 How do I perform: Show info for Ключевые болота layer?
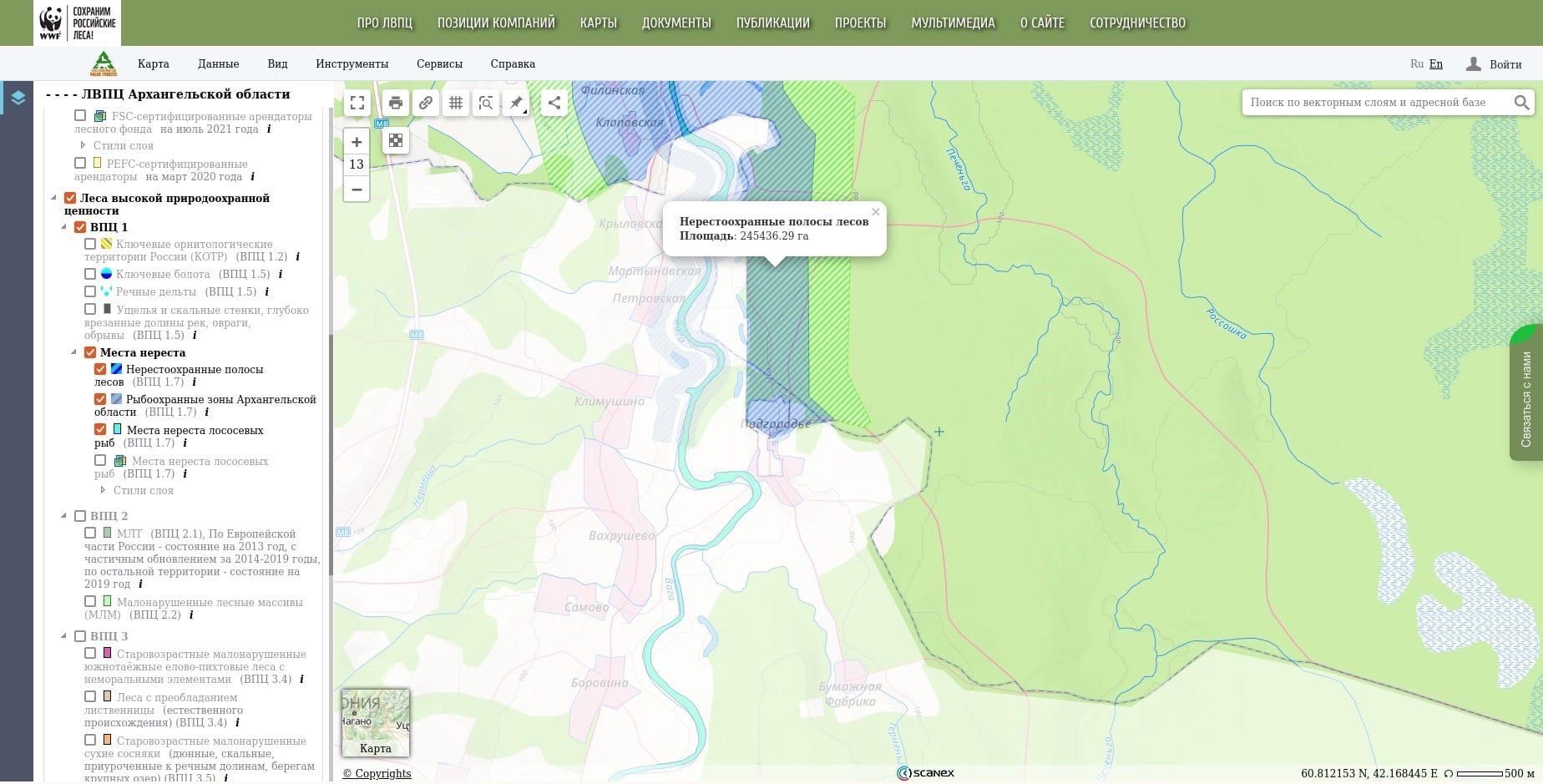click(x=281, y=274)
